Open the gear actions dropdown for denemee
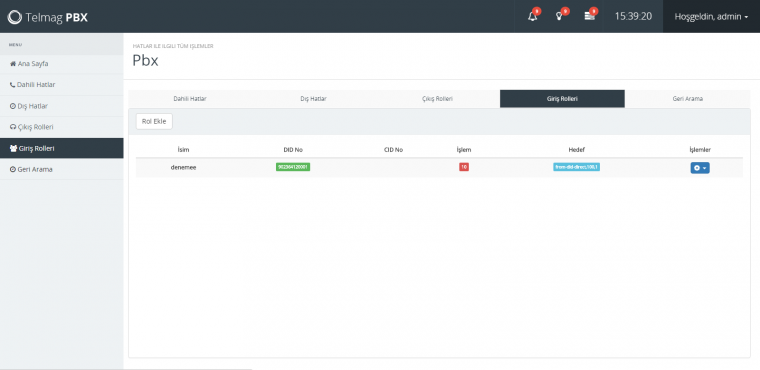Screen dimensions: 760x370 pos(700,168)
